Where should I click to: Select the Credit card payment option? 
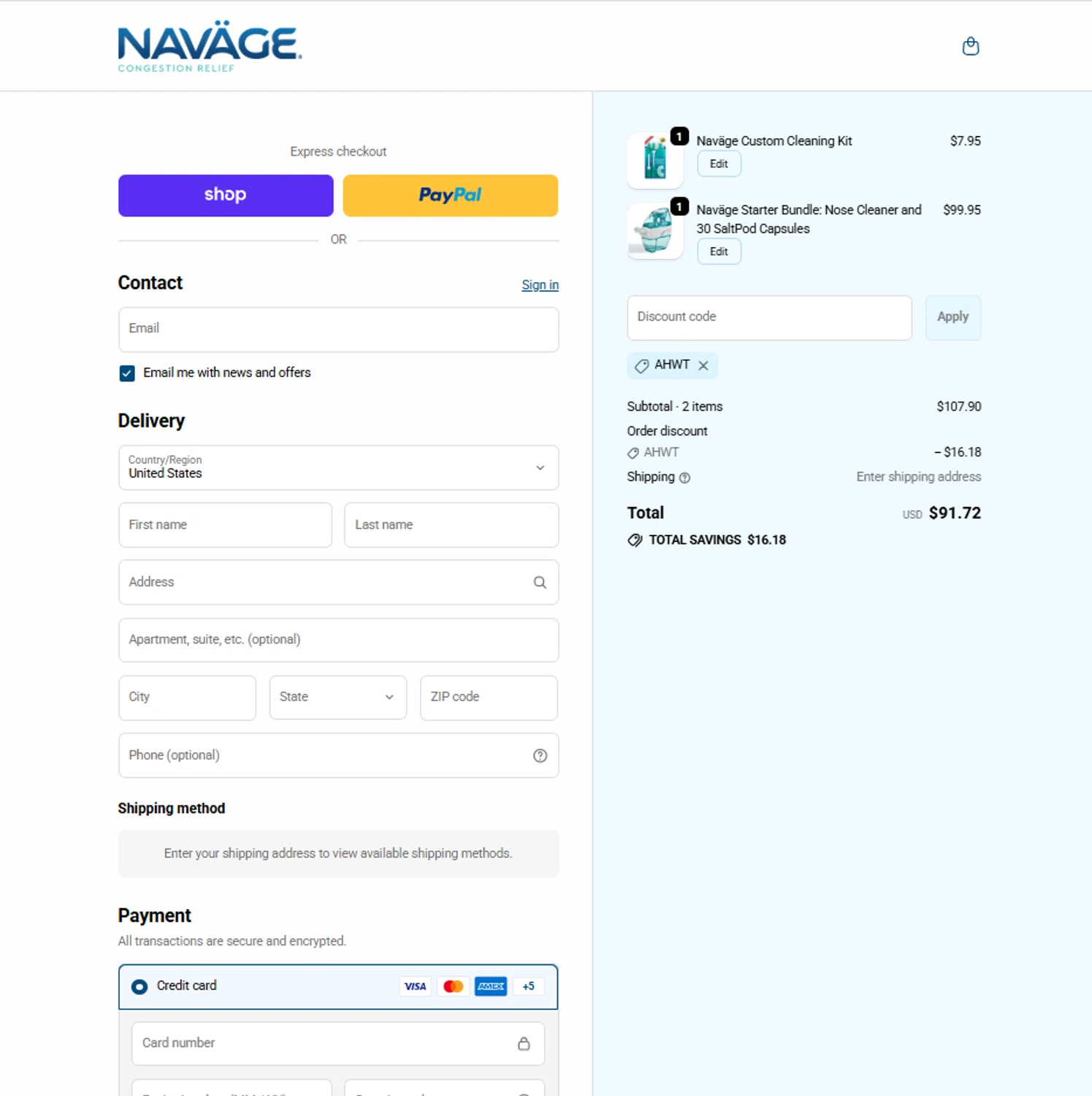pyautogui.click(x=139, y=986)
